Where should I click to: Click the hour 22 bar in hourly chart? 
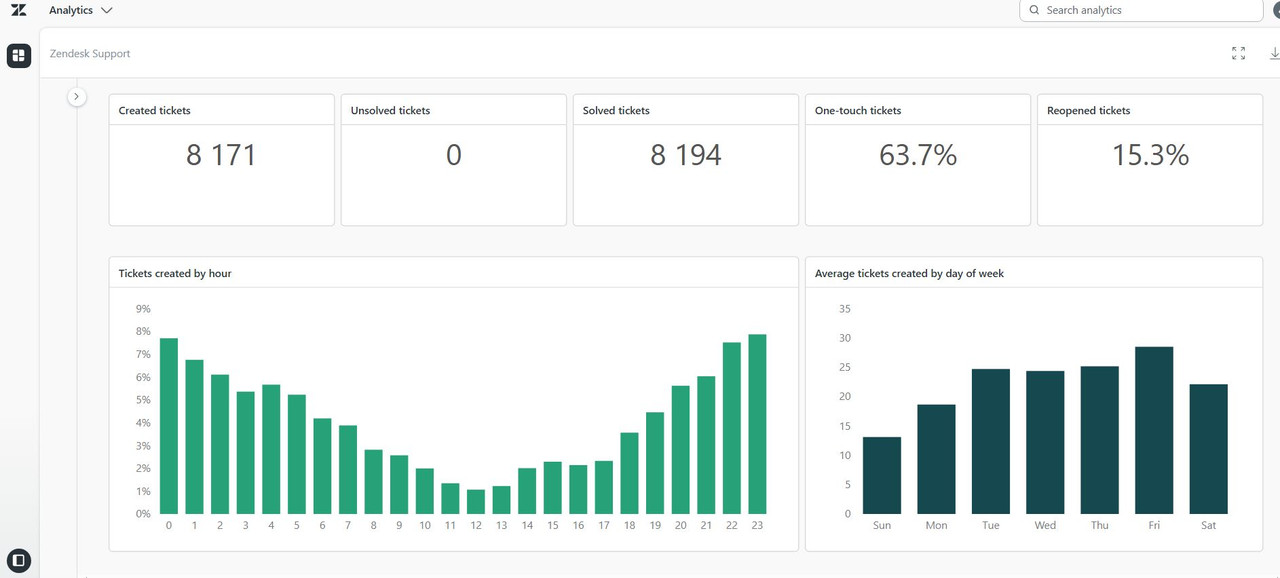[x=732, y=428]
